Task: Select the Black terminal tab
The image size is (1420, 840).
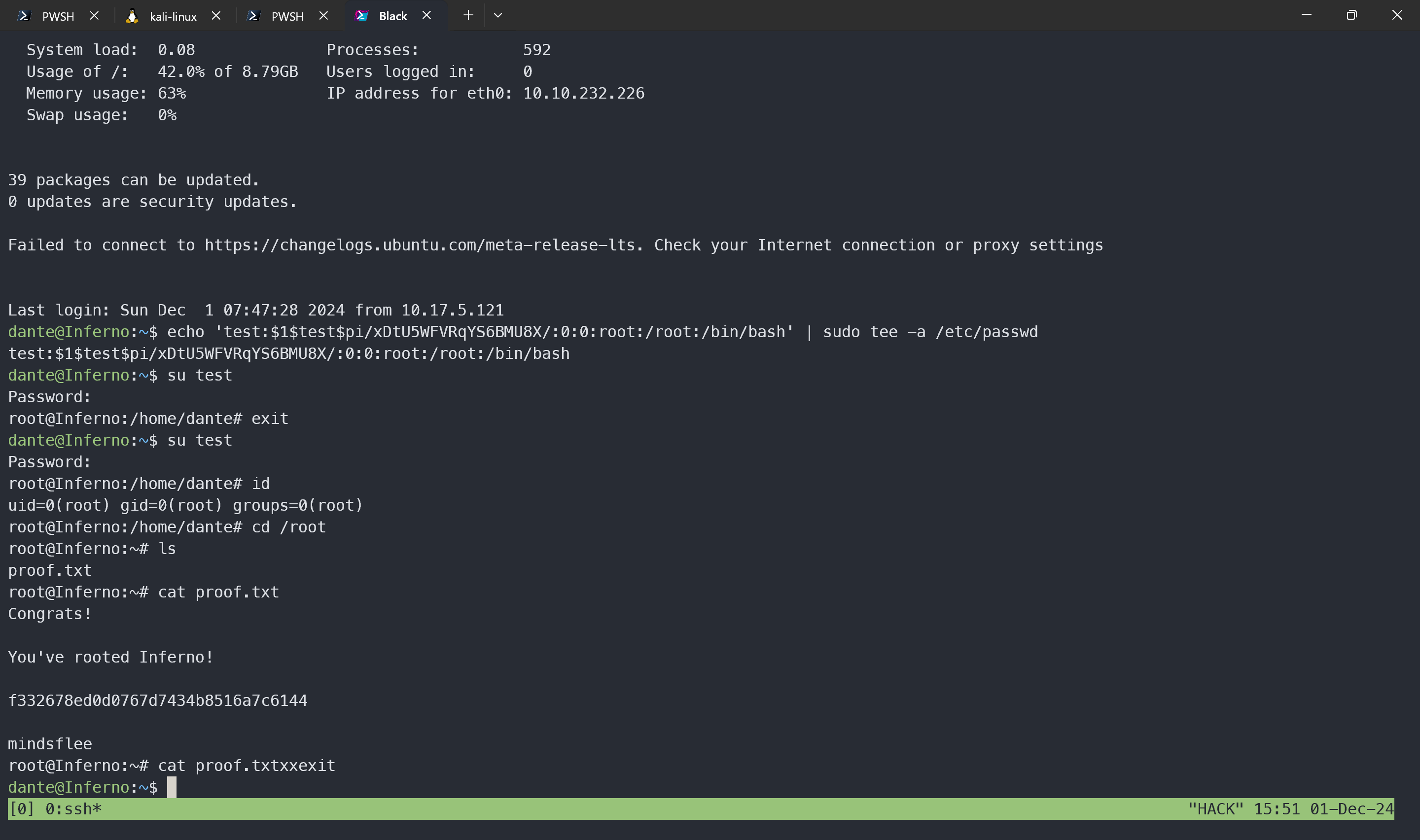Action: [393, 16]
